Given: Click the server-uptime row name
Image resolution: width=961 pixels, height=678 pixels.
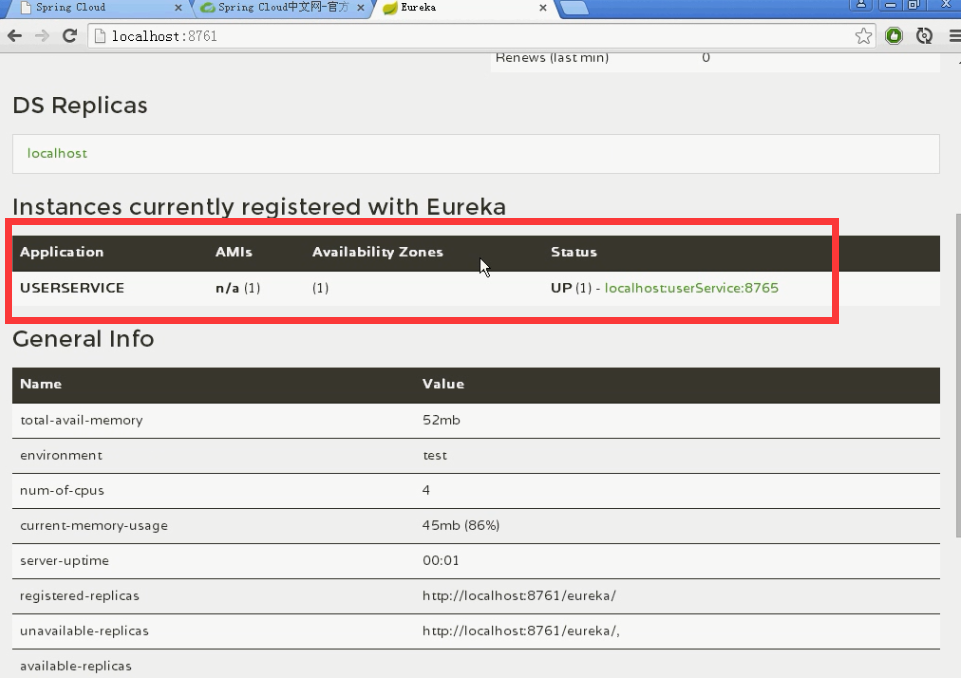Looking at the screenshot, I should pyautogui.click(x=64, y=560).
